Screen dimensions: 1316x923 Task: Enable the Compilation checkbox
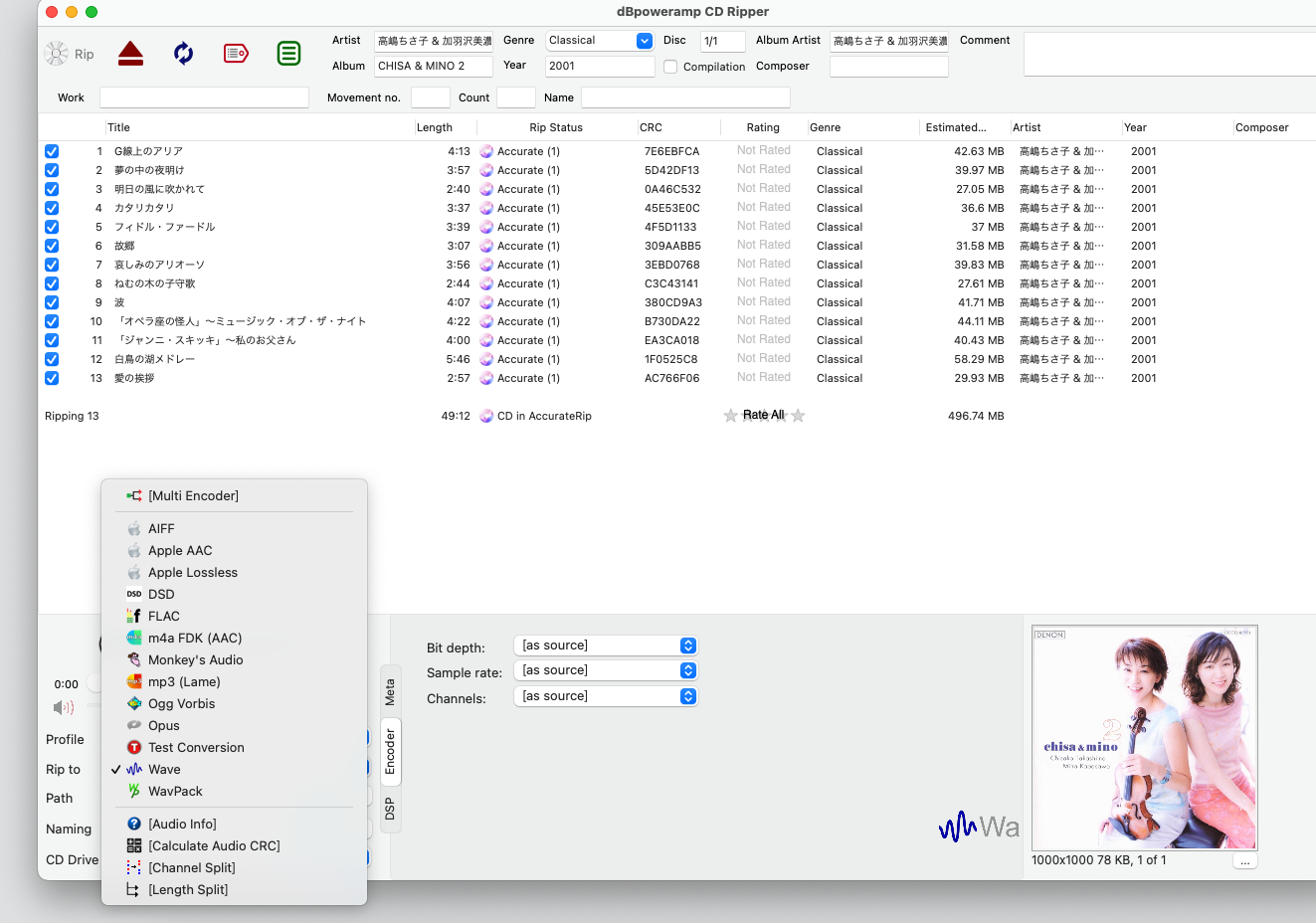pos(670,67)
